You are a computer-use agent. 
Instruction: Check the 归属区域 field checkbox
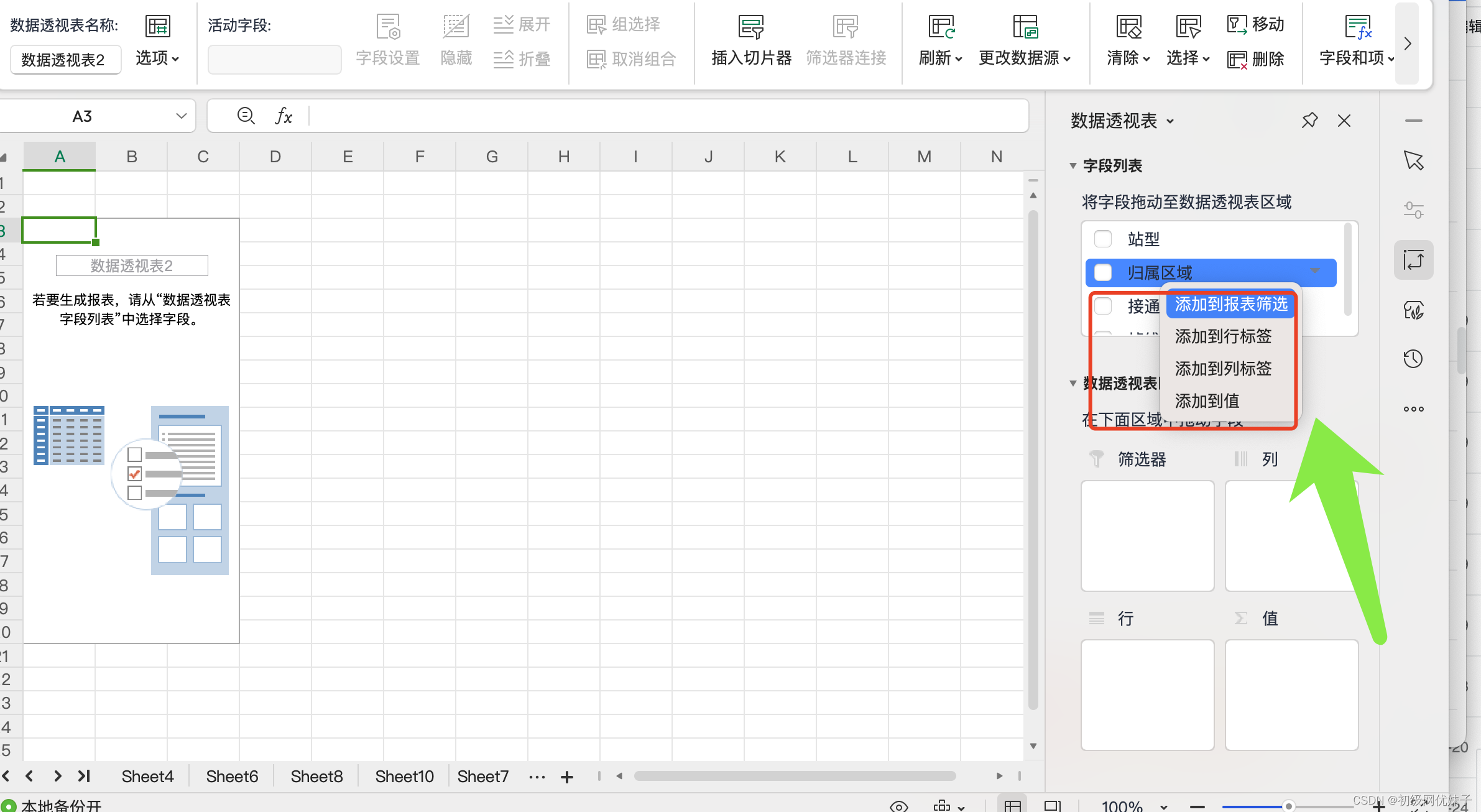coord(1103,272)
